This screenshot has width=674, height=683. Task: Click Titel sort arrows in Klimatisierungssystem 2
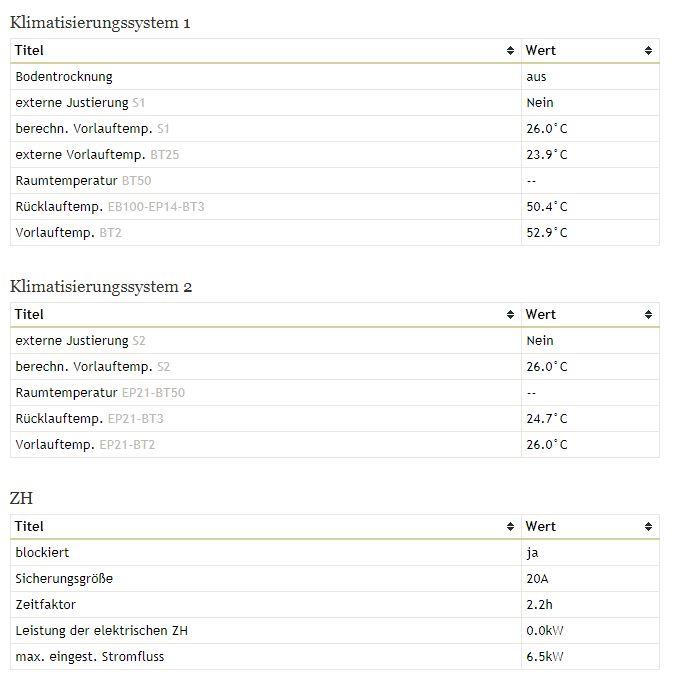point(510,314)
